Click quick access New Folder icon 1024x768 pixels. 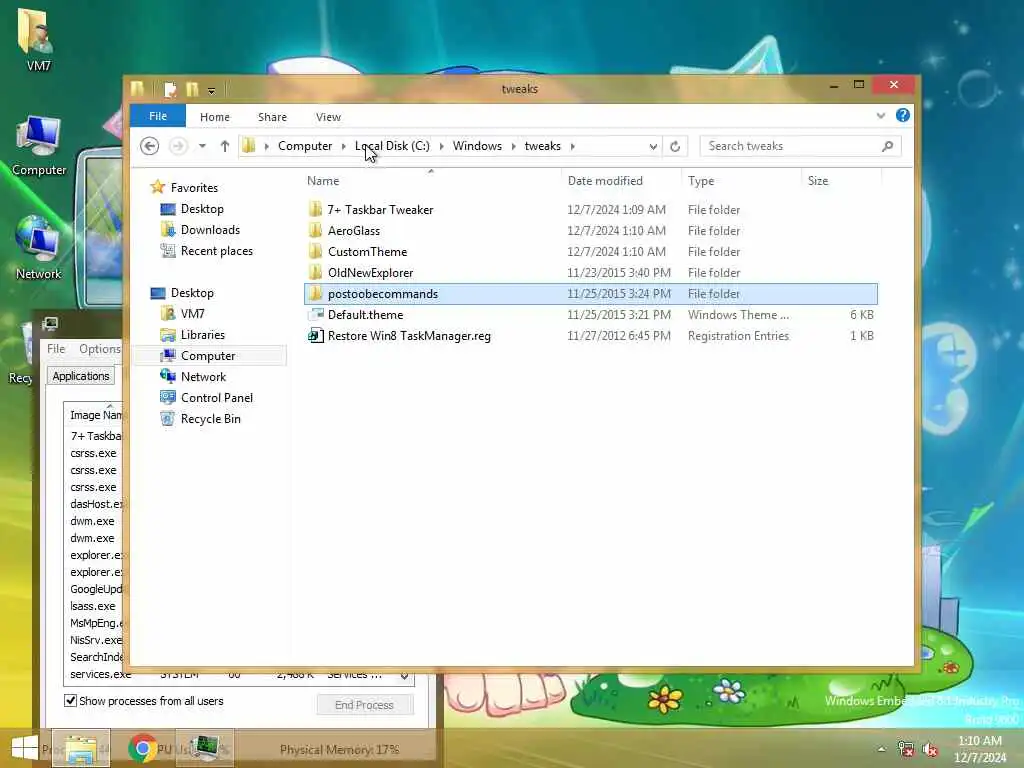click(x=192, y=89)
